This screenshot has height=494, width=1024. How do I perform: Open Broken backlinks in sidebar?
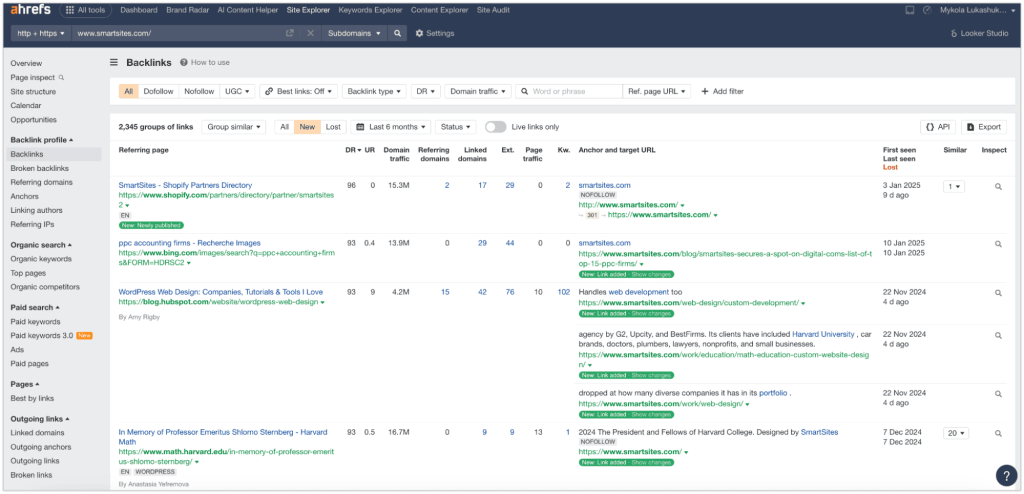tap(39, 169)
